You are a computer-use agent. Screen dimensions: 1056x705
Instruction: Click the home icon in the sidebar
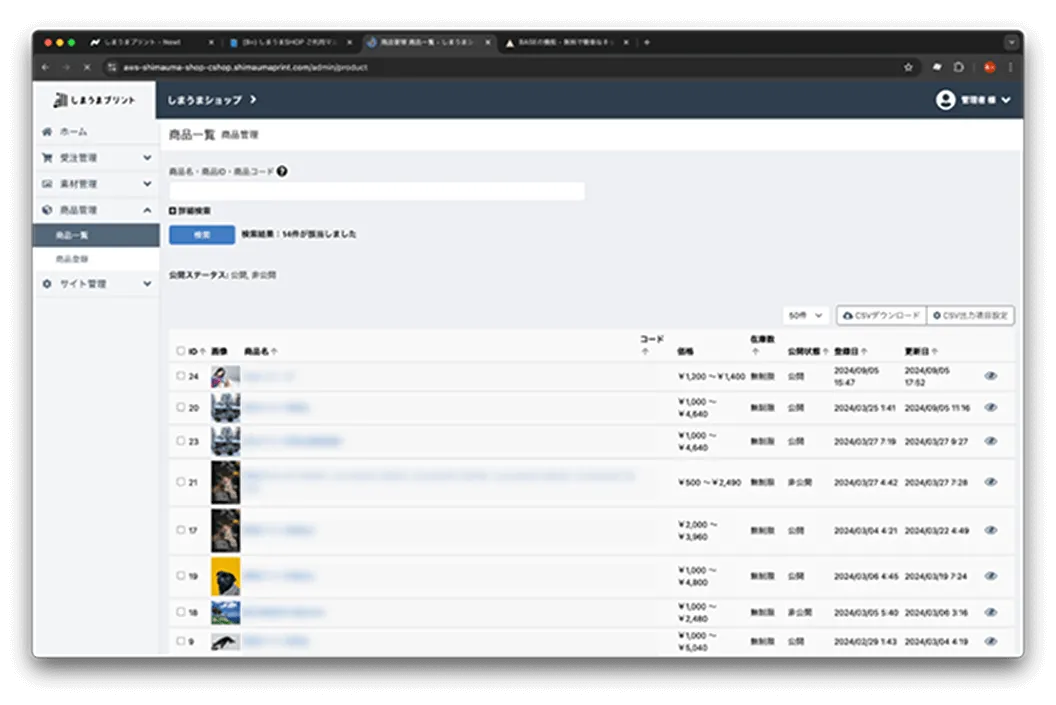(47, 132)
